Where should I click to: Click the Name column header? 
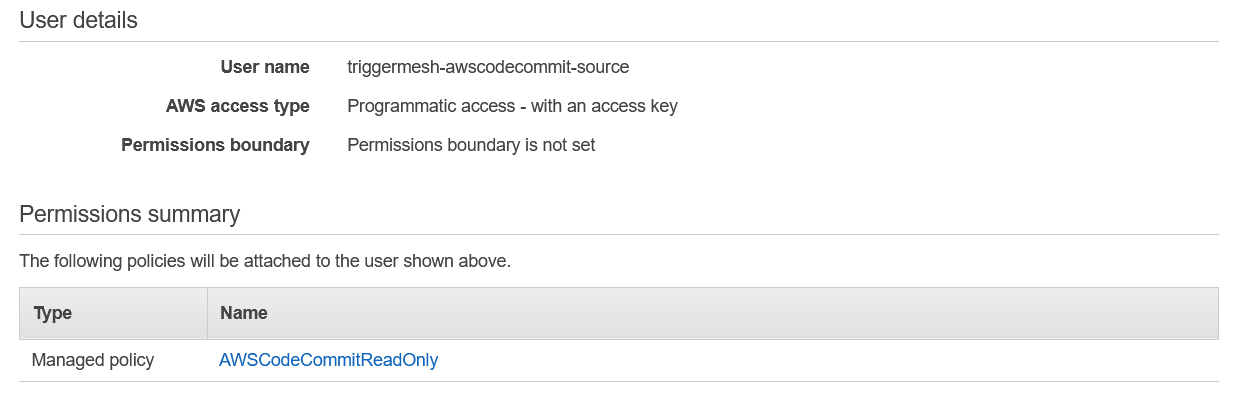pos(713,313)
